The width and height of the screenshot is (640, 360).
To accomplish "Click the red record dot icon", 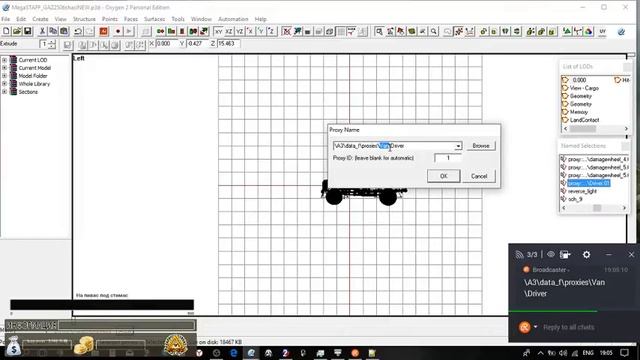I will click(x=118, y=31).
